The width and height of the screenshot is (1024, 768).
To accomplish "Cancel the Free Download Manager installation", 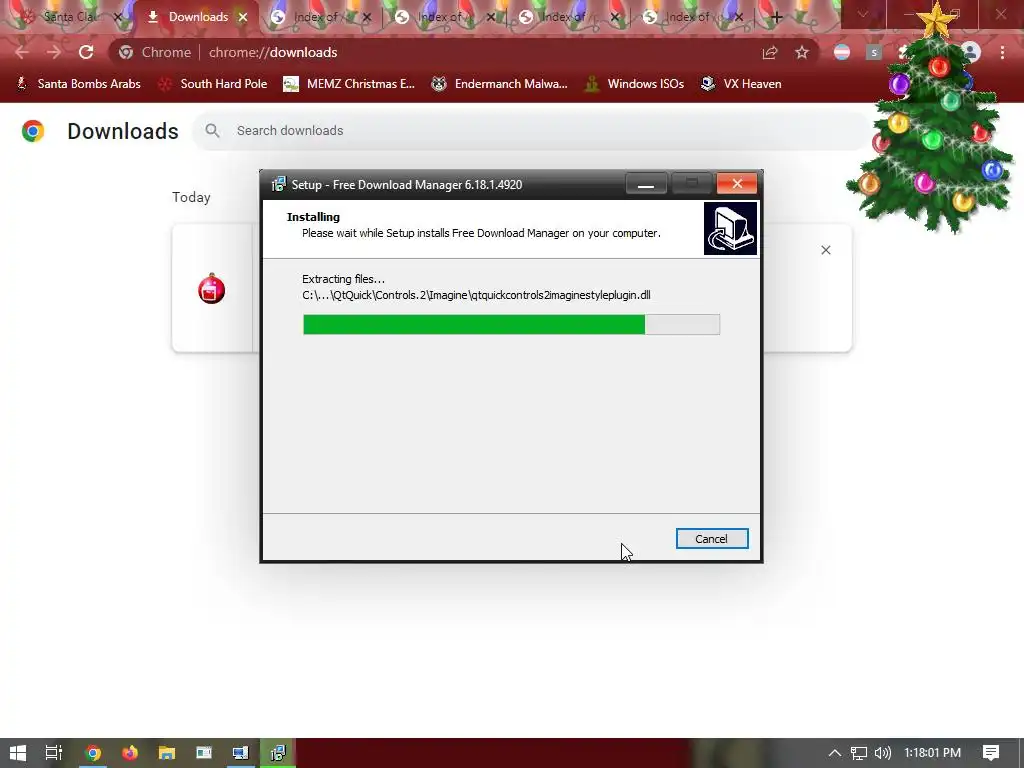I will coord(711,539).
